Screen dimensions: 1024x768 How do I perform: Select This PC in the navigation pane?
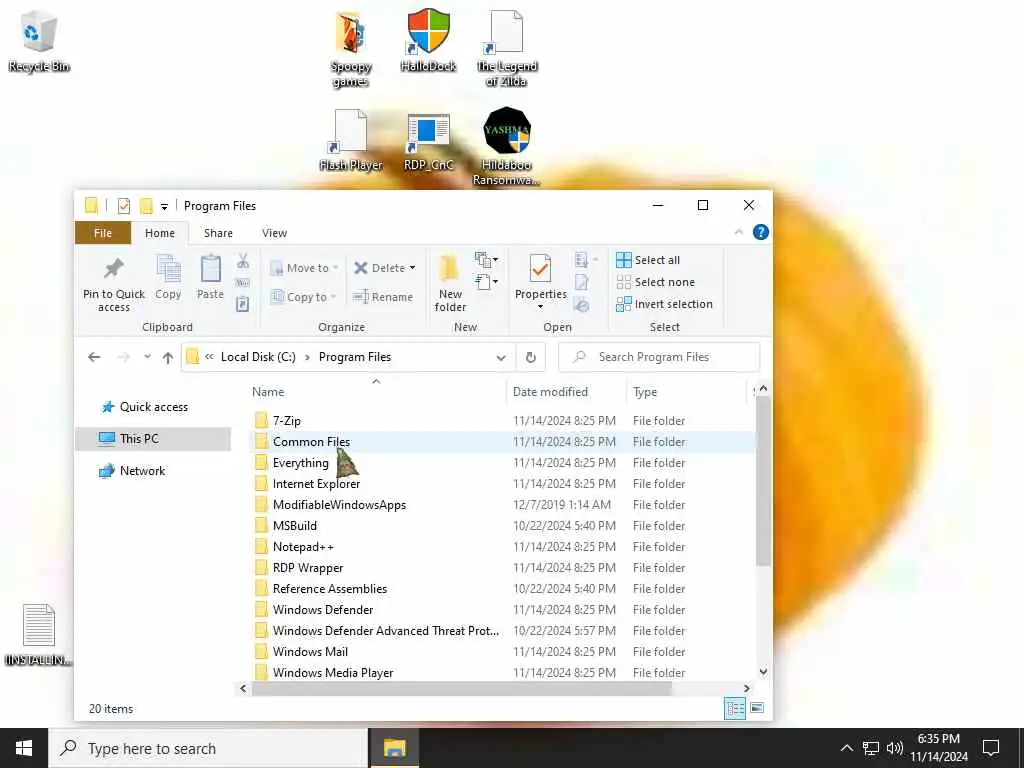(x=153, y=439)
